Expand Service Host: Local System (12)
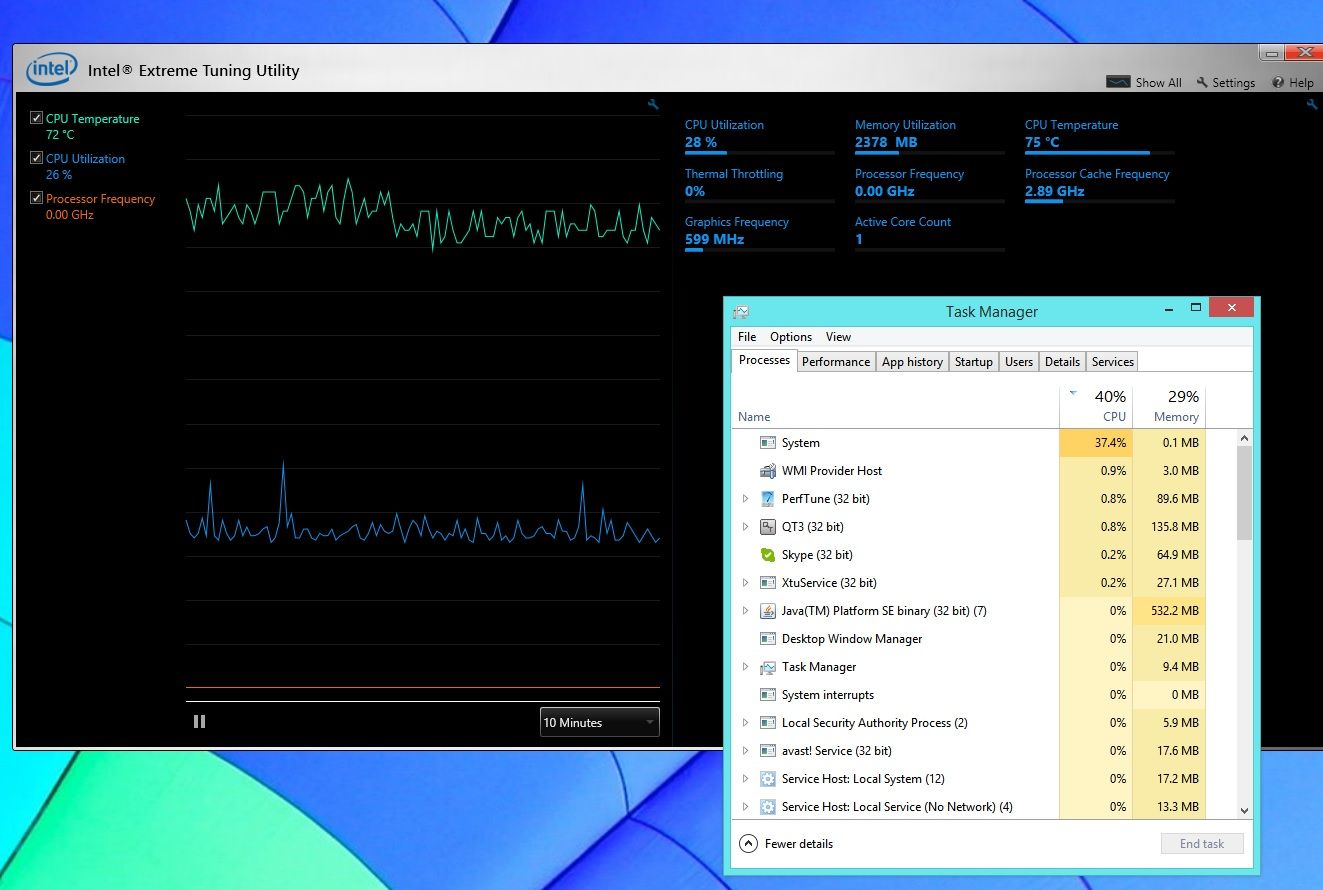Screen dimensions: 1323x890 745,778
